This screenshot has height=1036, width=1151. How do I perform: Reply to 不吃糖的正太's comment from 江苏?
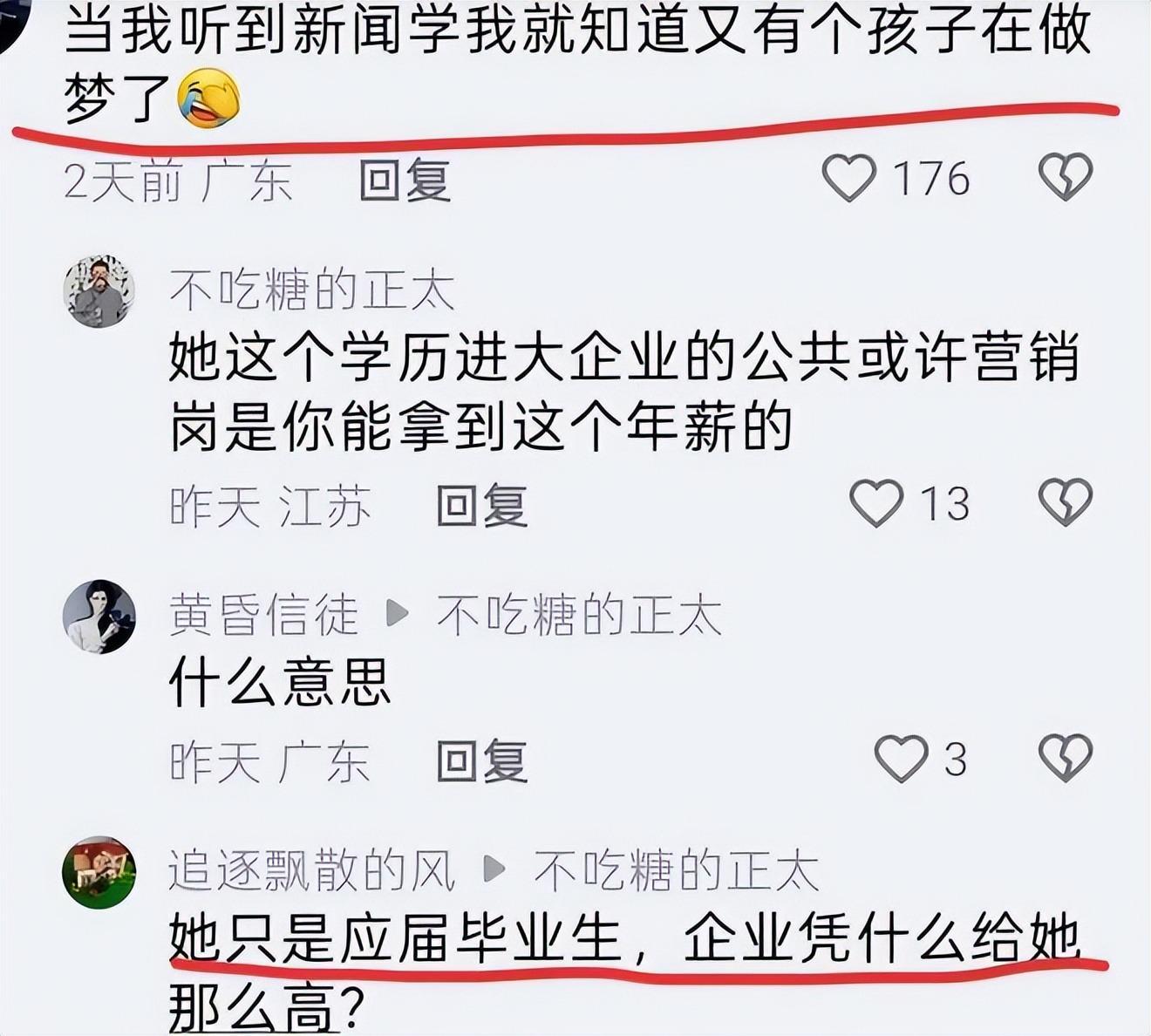tap(482, 506)
